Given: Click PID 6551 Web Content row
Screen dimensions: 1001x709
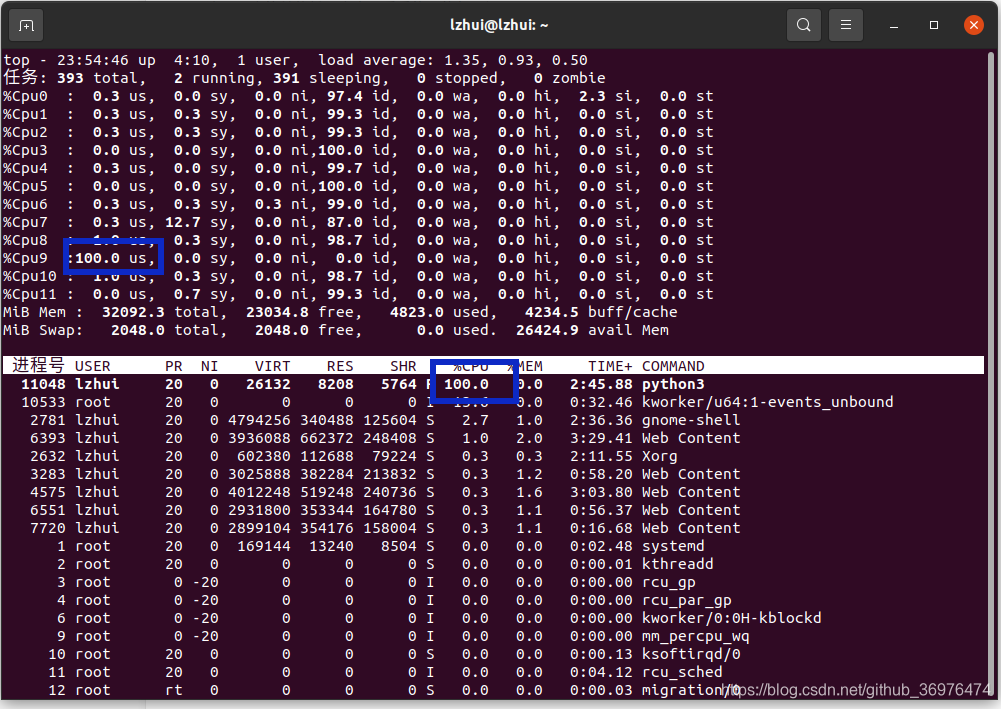Looking at the screenshot, I should click(x=492, y=511).
